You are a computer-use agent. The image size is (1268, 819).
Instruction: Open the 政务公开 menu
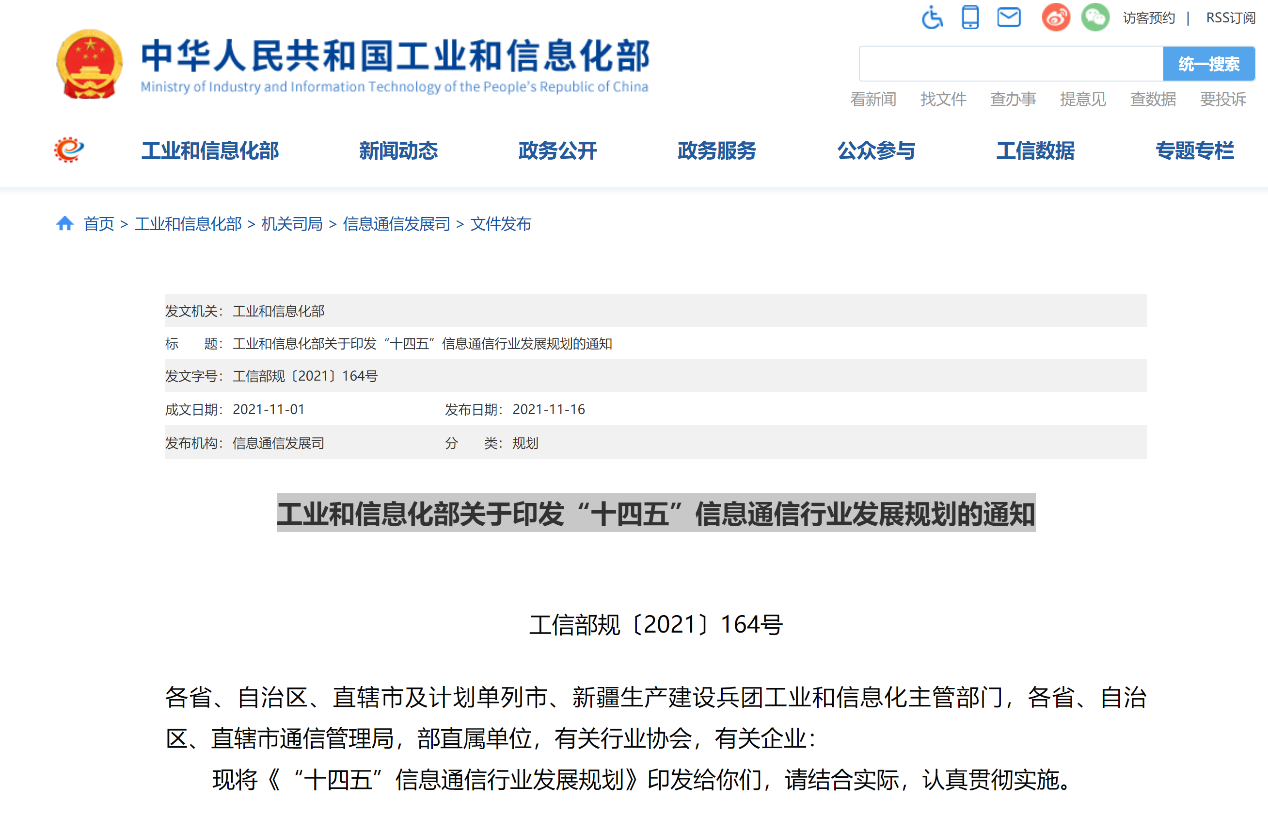557,150
